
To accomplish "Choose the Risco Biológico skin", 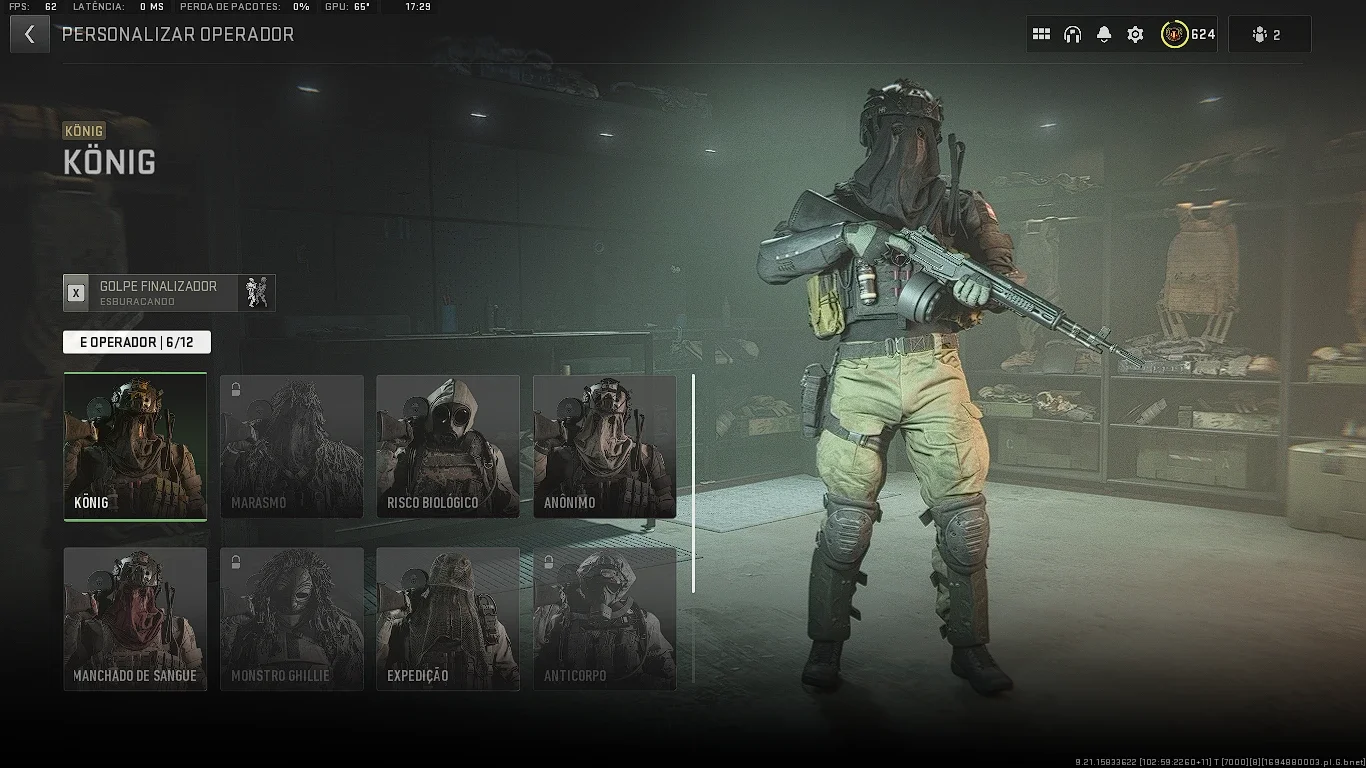I will (x=448, y=447).
